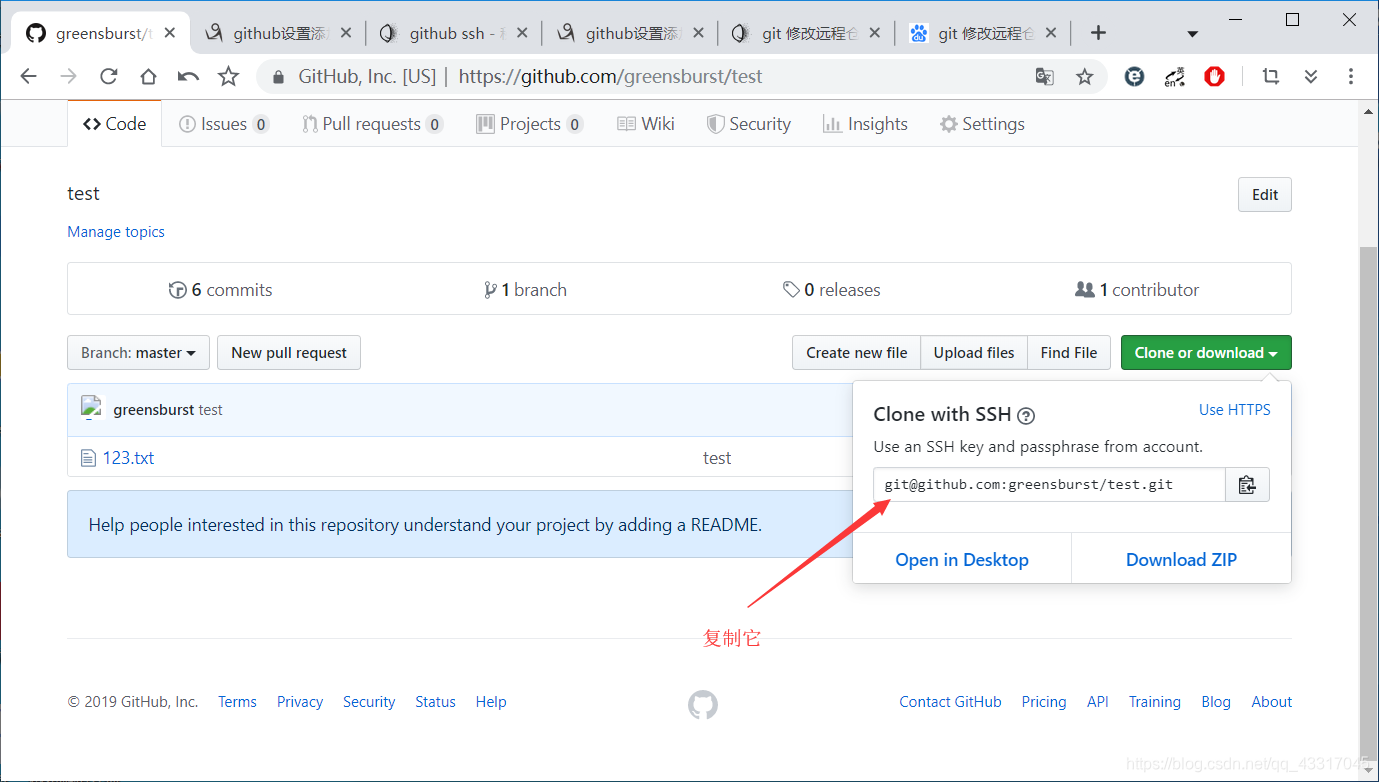Close the greensburst GitHub tab
Viewport: 1379px width, 782px height.
click(x=169, y=33)
